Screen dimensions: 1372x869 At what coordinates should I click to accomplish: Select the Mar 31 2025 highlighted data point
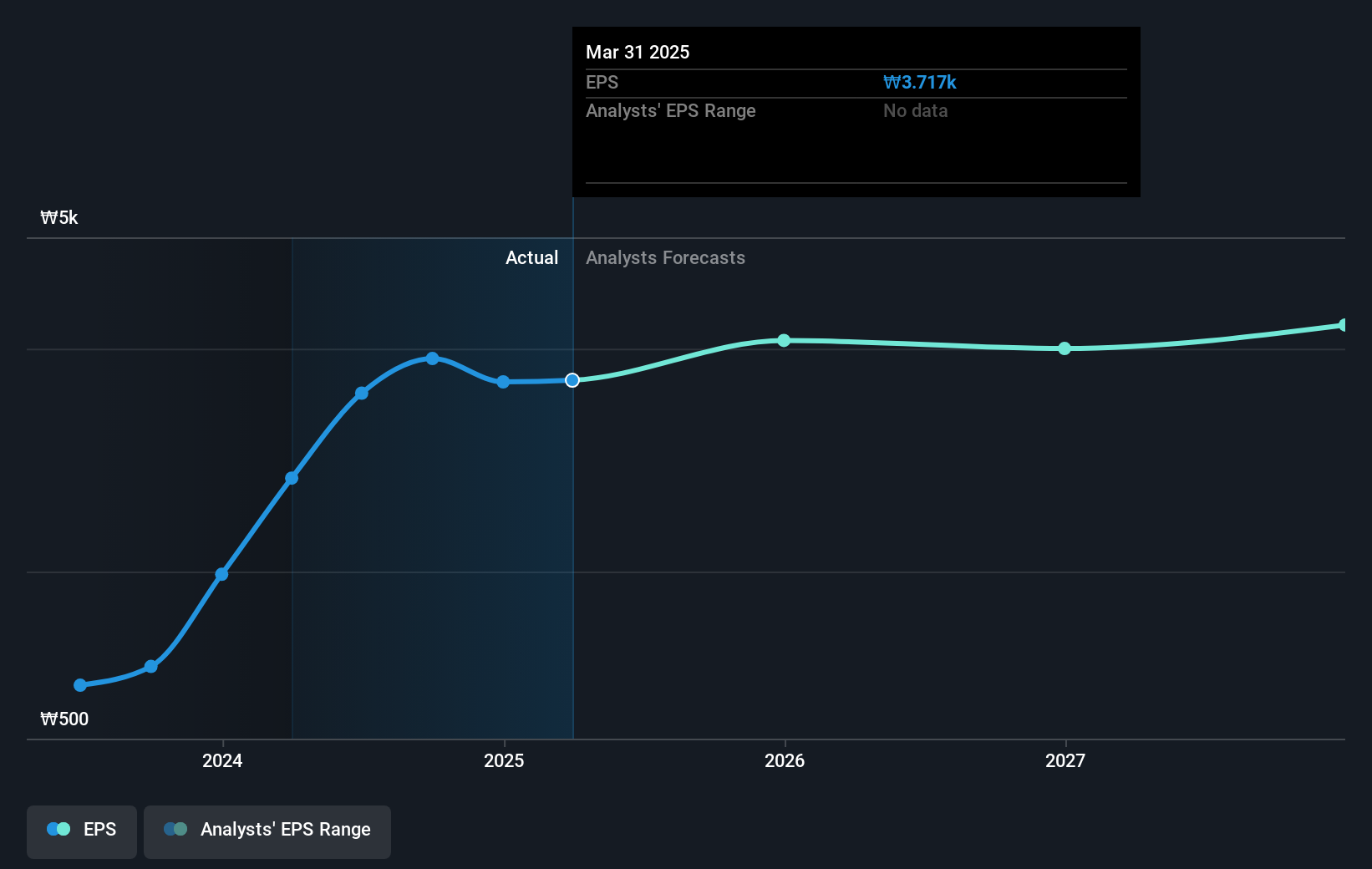tap(572, 380)
